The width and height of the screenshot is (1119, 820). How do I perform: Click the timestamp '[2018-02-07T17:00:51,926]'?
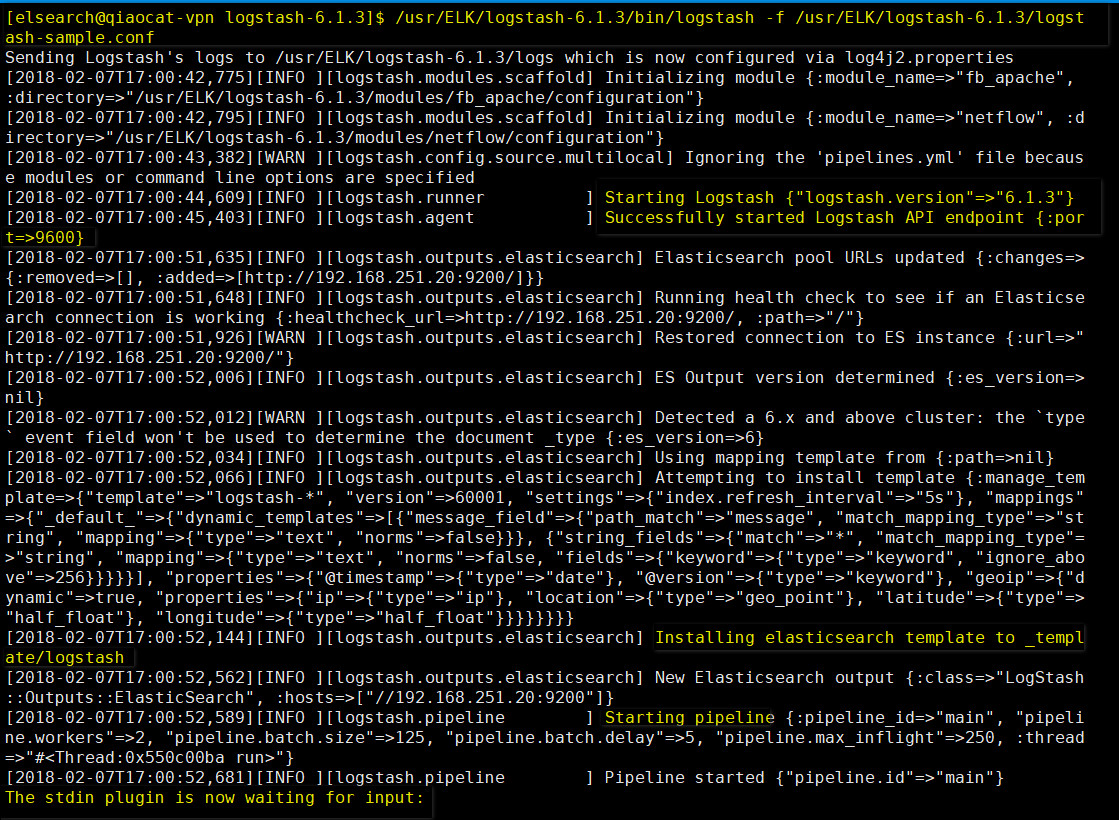point(130,337)
